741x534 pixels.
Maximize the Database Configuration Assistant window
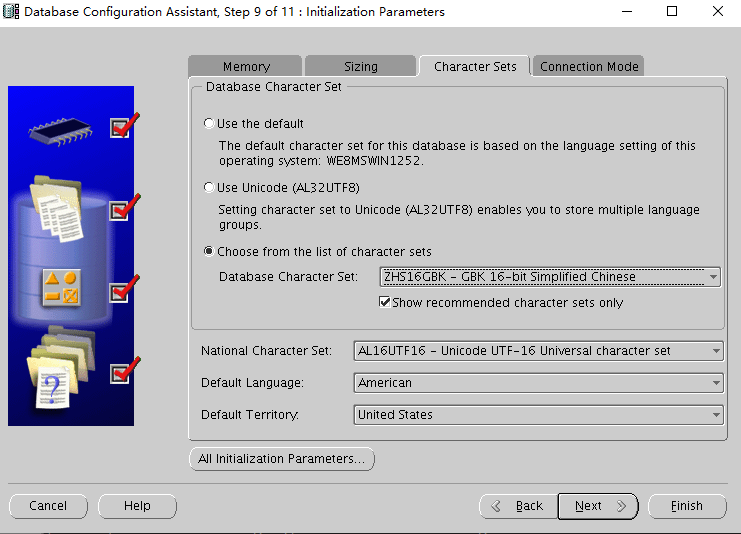672,11
